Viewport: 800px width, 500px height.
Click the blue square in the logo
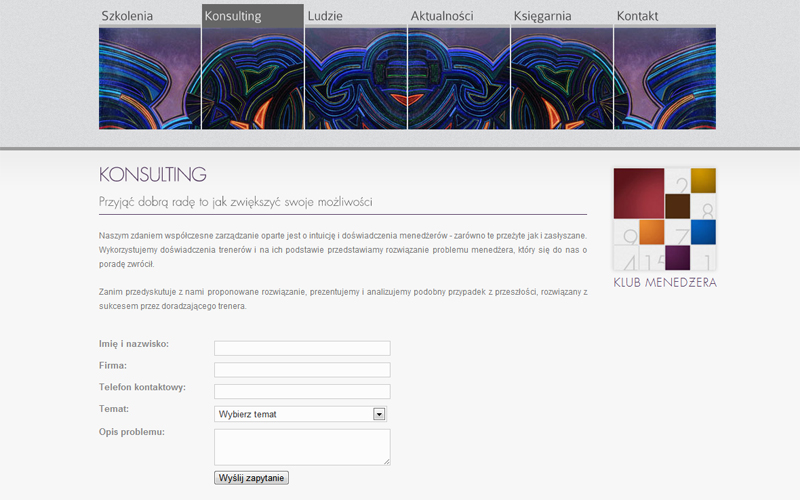(x=703, y=232)
